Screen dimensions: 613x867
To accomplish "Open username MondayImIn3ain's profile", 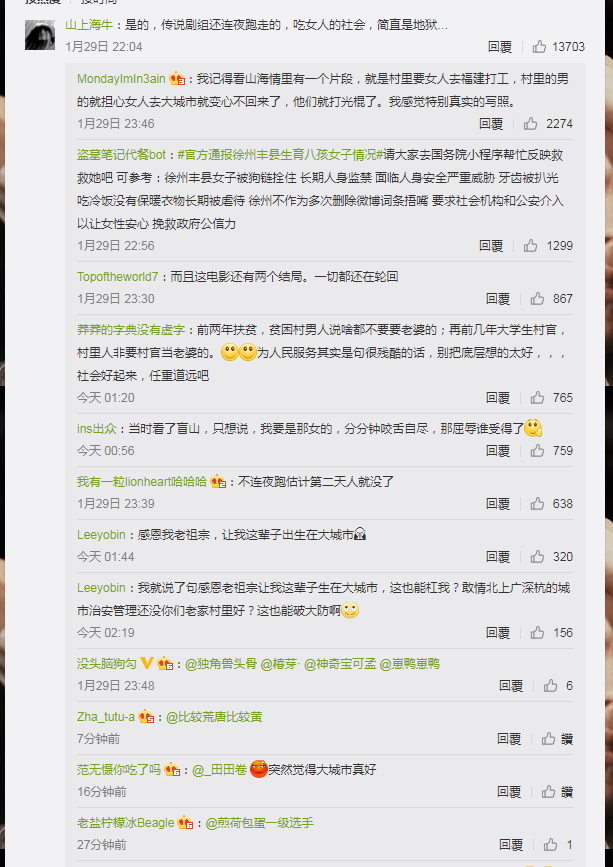I will (x=121, y=79).
